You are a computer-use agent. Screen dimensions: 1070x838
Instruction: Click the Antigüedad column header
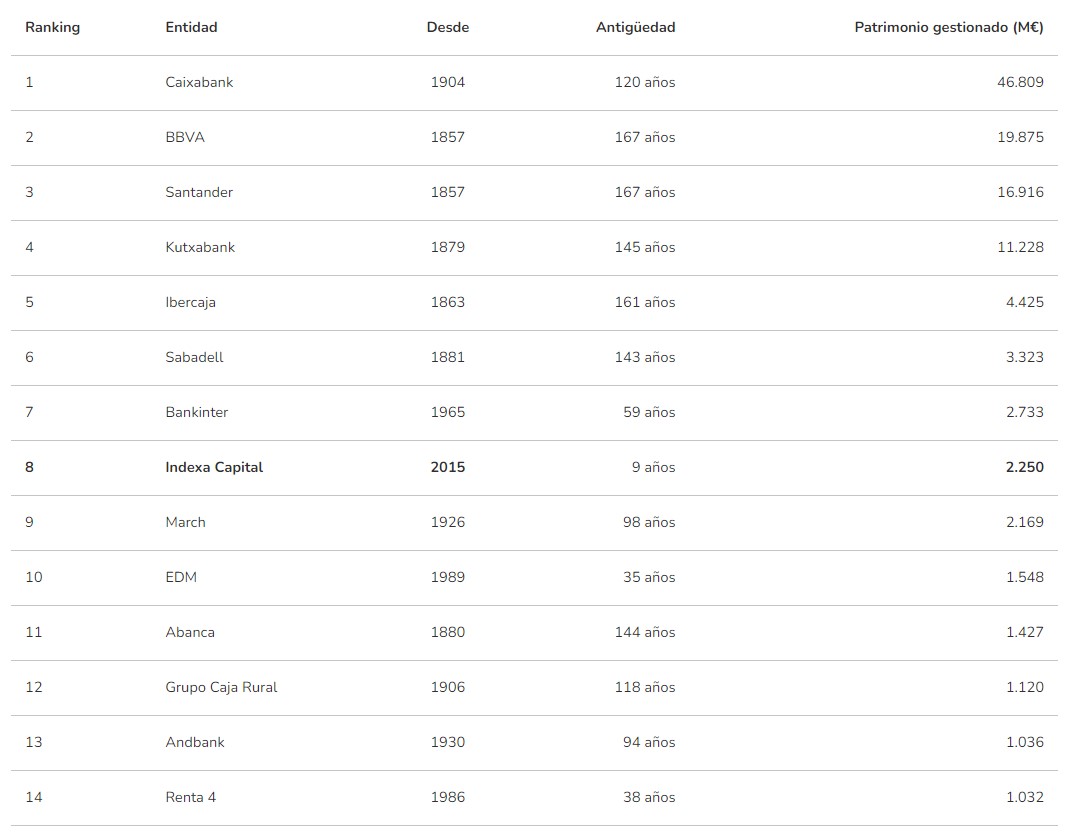point(635,27)
